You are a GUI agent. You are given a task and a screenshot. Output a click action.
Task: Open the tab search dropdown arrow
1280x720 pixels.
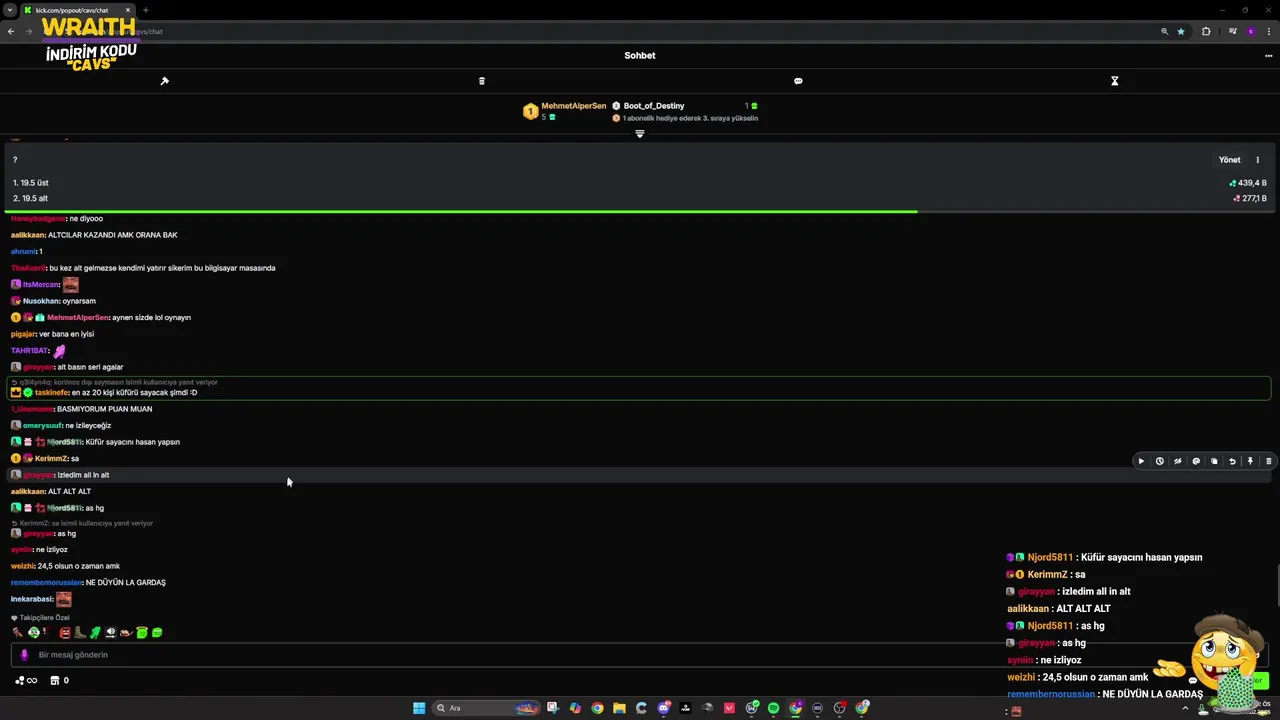click(10, 10)
